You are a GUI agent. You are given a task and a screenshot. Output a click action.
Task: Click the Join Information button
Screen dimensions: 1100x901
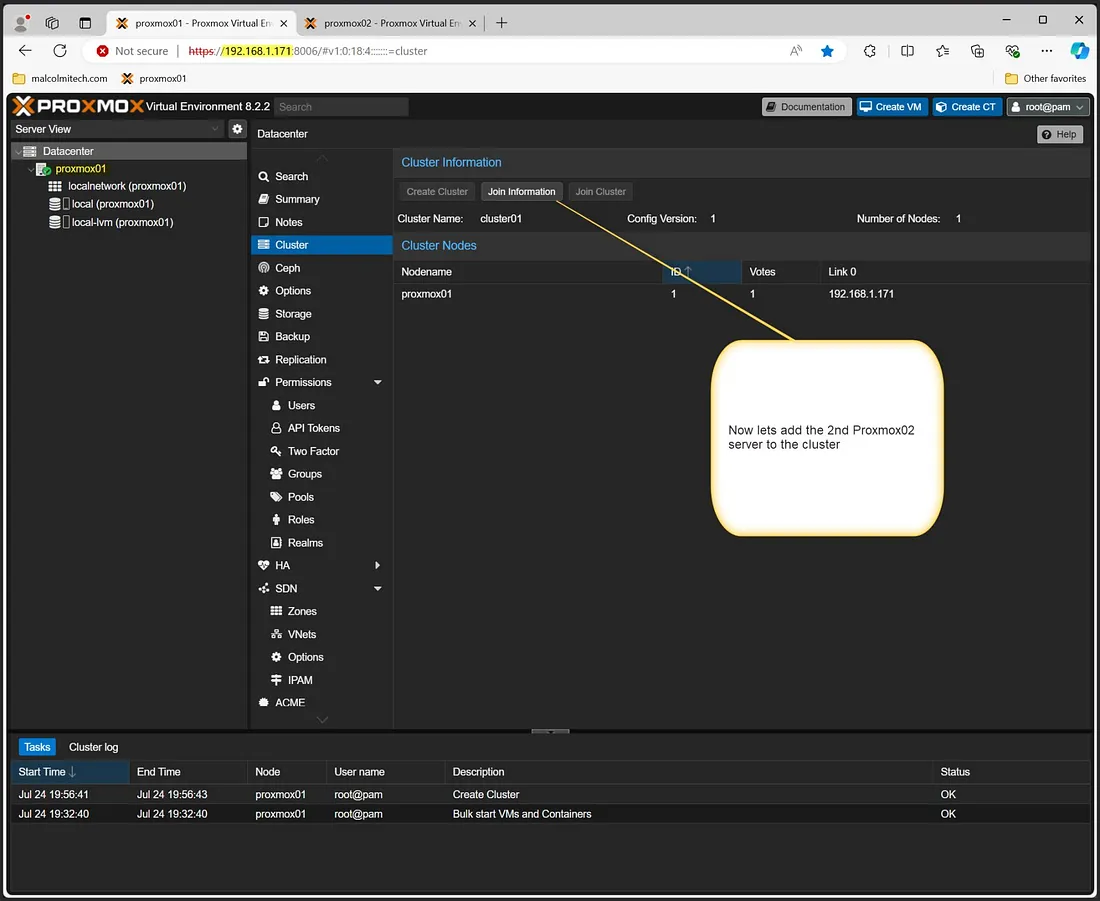(x=521, y=192)
